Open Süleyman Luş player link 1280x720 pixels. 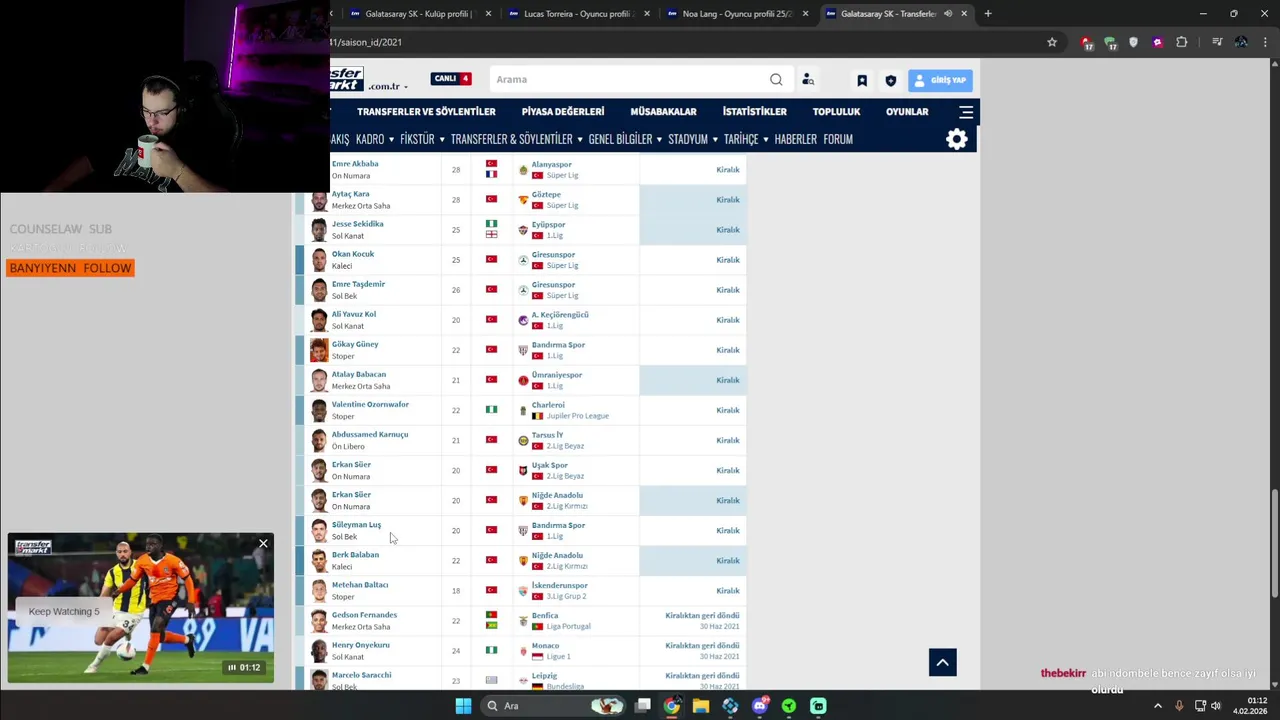tap(356, 525)
